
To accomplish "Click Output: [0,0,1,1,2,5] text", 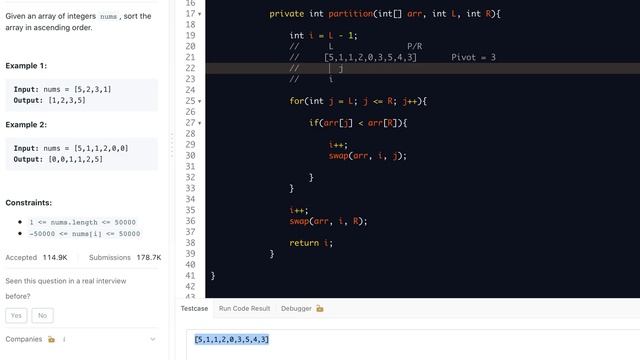I will click(x=58, y=160).
